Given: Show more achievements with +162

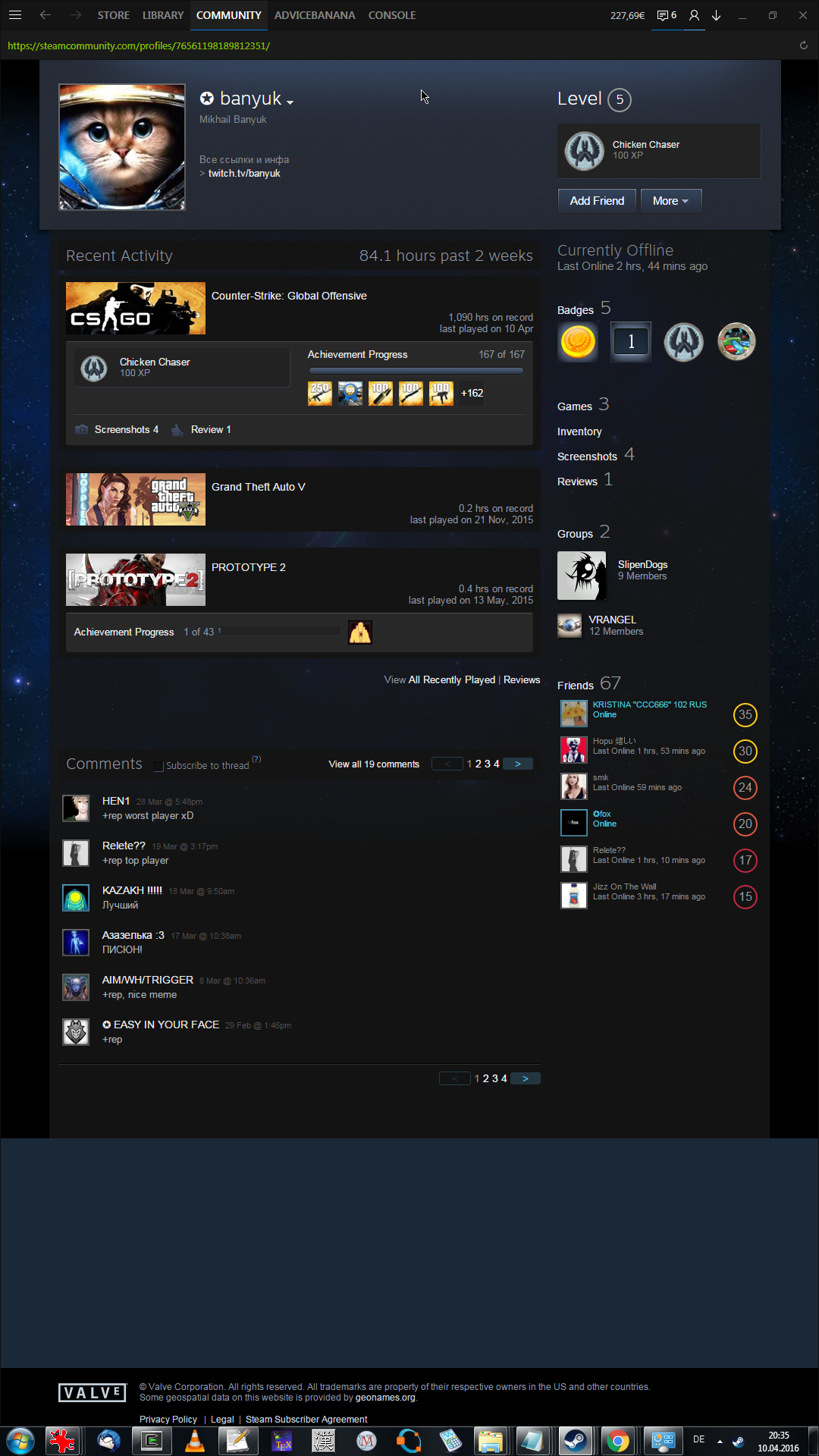Looking at the screenshot, I should tap(472, 393).
